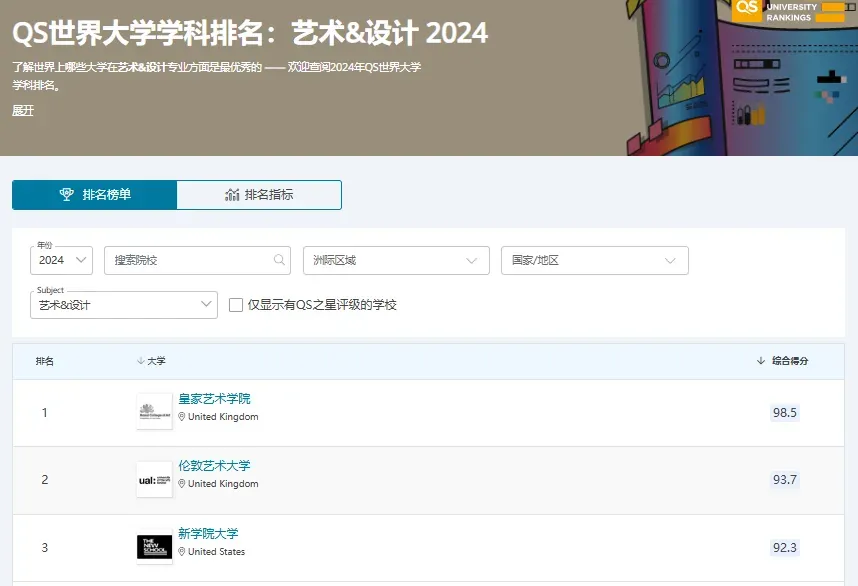
Task: Open the 年份 2024 year dropdown
Action: pyautogui.click(x=62, y=260)
